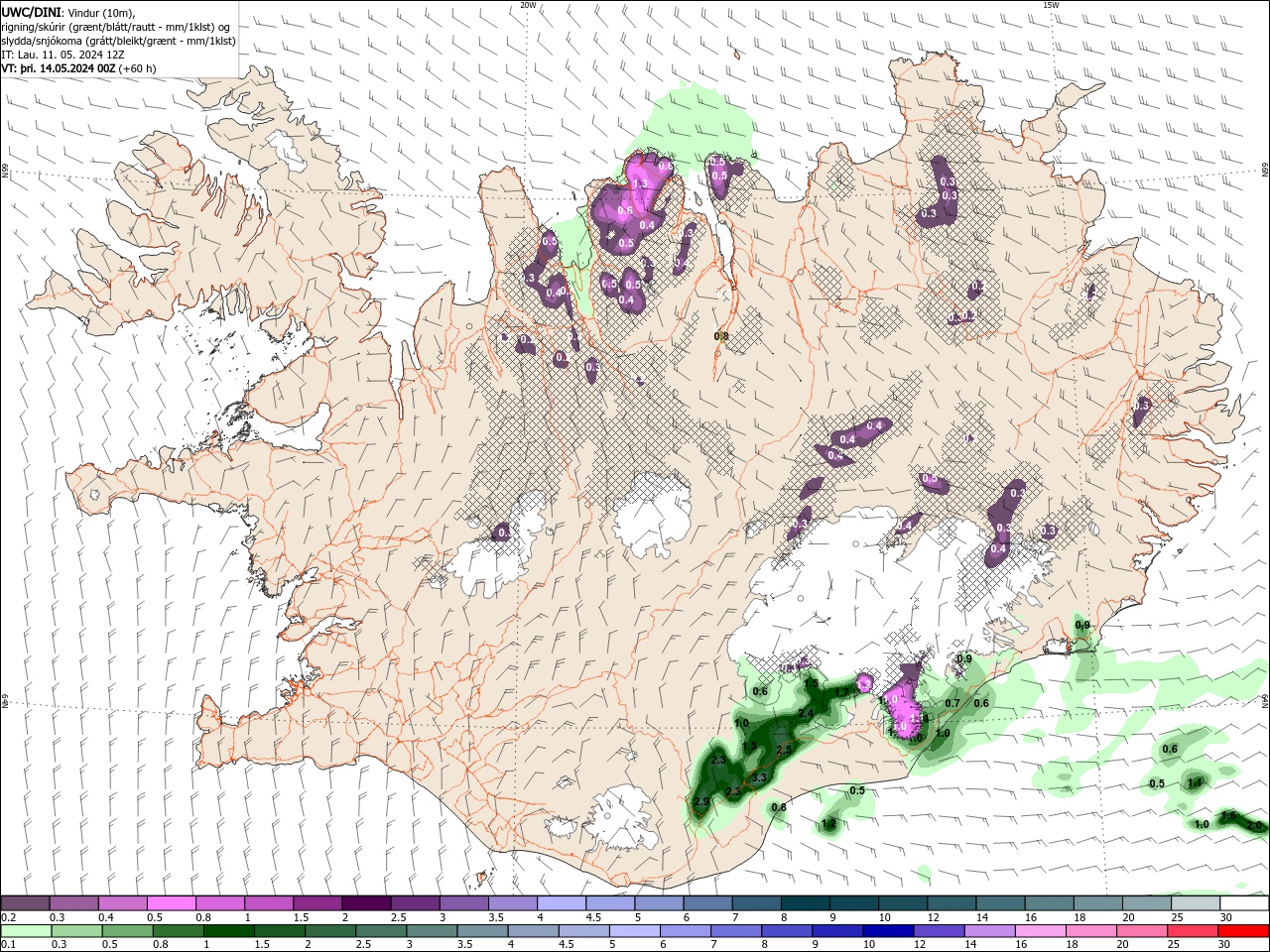
Task: Click the 'slydda/snjókoma' description line
Action: coord(118,41)
